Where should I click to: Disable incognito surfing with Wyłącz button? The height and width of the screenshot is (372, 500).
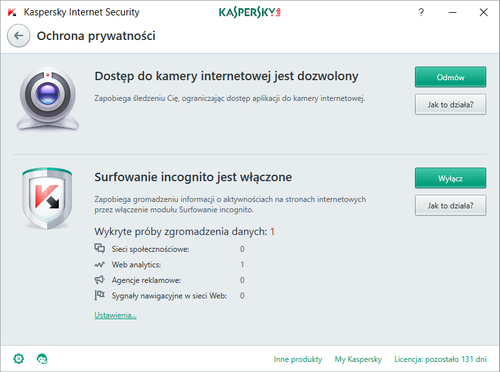450,178
